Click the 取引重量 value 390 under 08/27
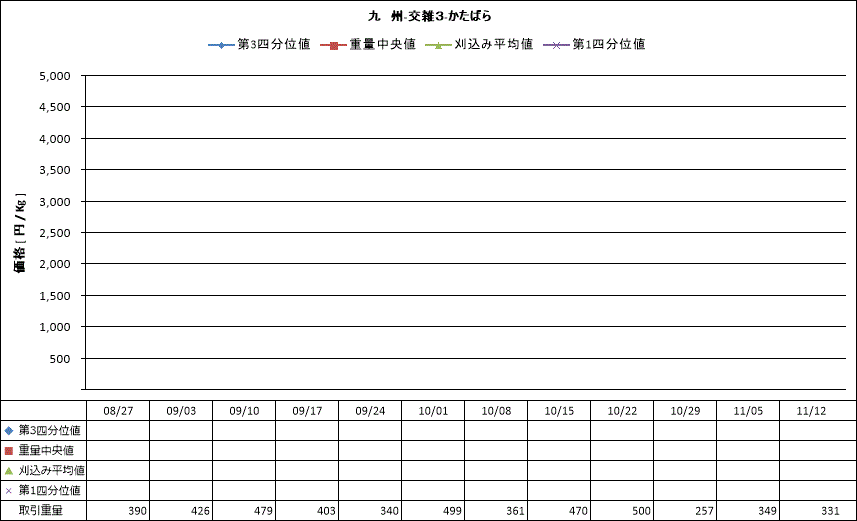The width and height of the screenshot is (857, 521). tap(137, 512)
